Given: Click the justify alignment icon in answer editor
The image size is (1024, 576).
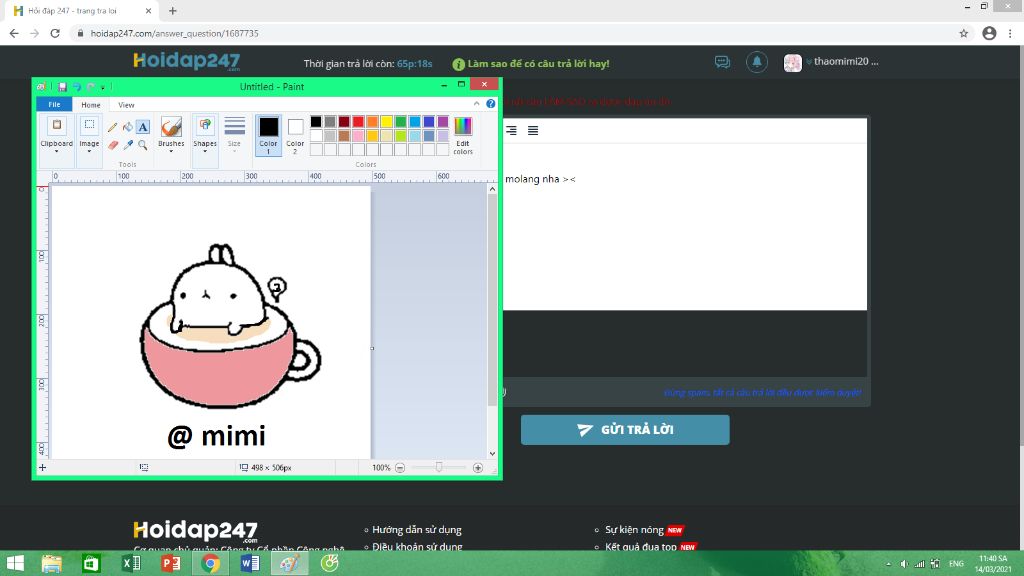Looking at the screenshot, I should click(533, 131).
